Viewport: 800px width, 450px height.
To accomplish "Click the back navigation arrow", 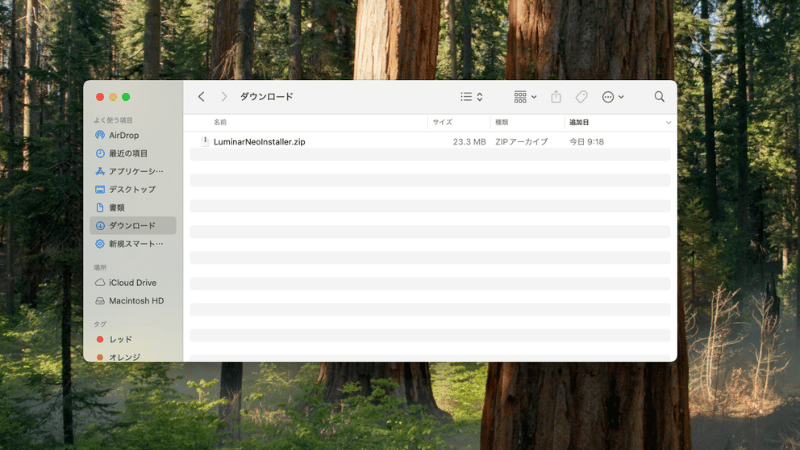I will (201, 97).
